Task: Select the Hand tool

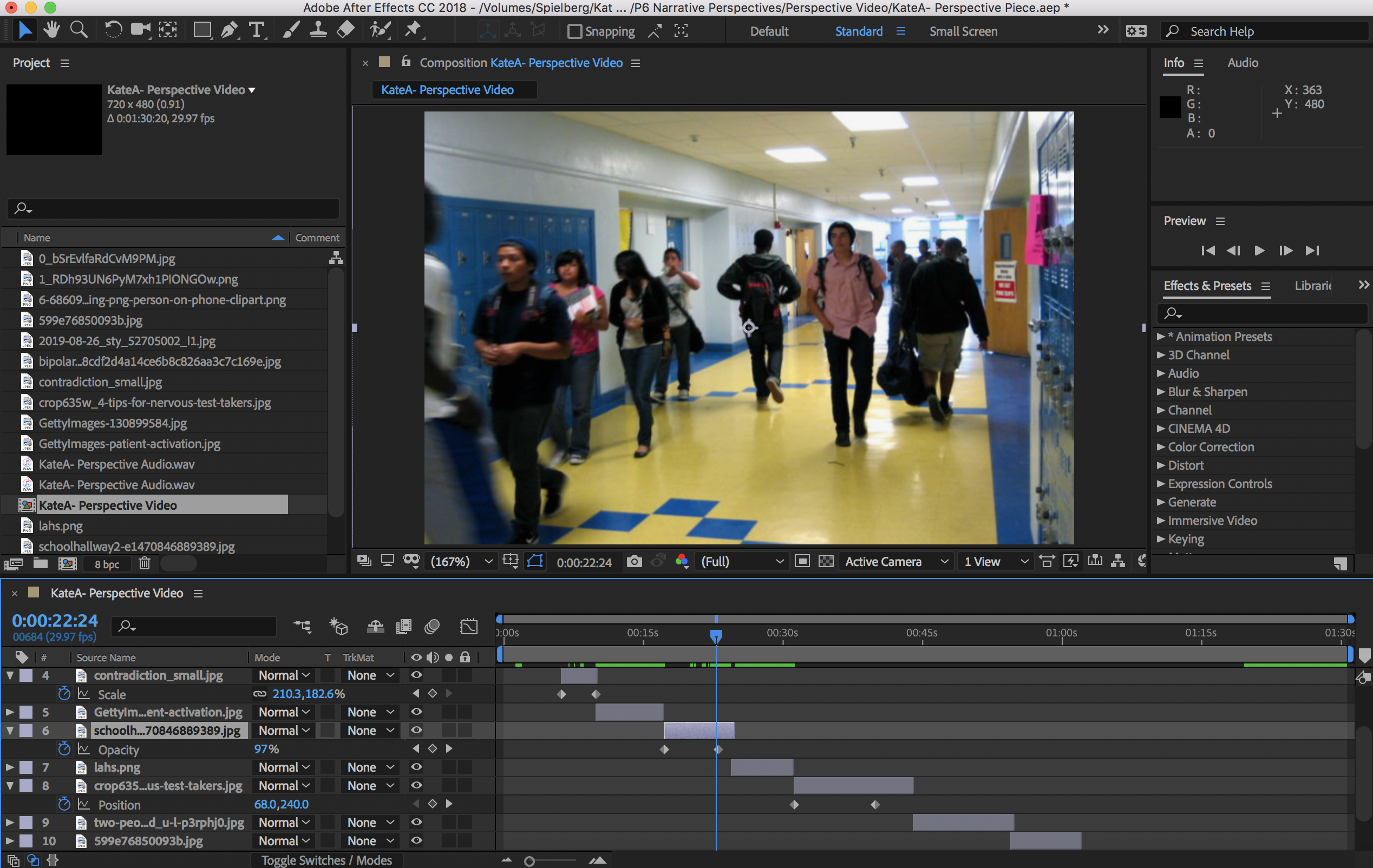Action: coord(52,30)
